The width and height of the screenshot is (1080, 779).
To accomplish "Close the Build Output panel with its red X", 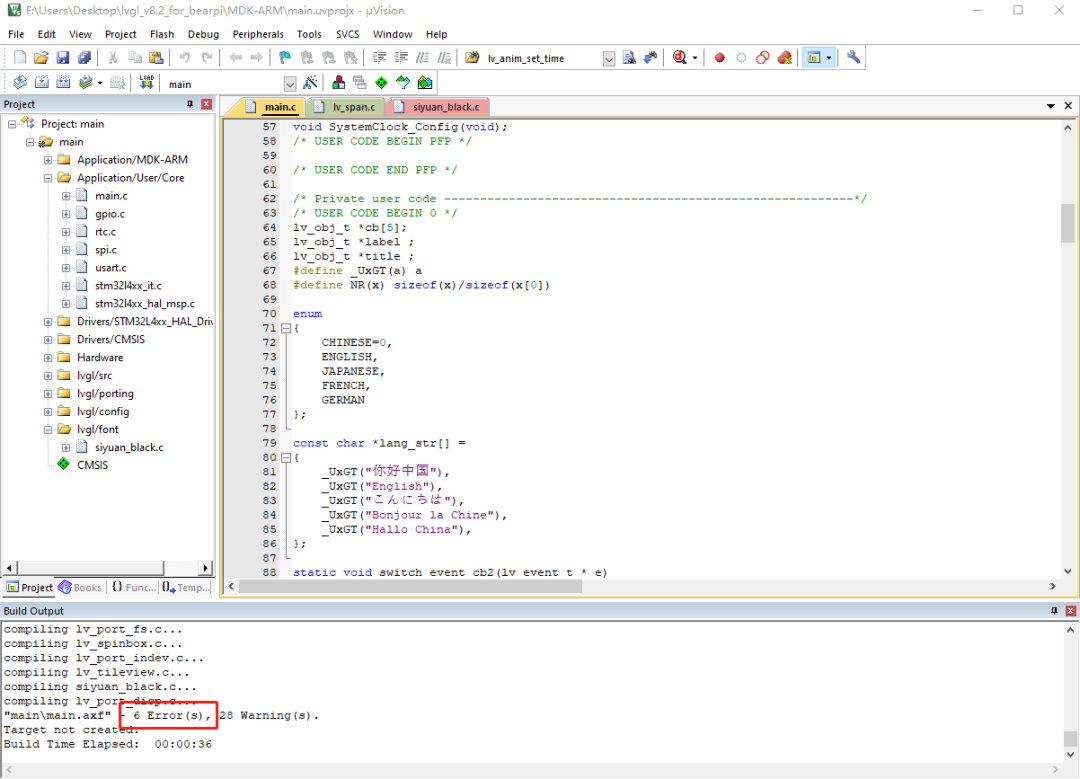I will tap(1070, 611).
